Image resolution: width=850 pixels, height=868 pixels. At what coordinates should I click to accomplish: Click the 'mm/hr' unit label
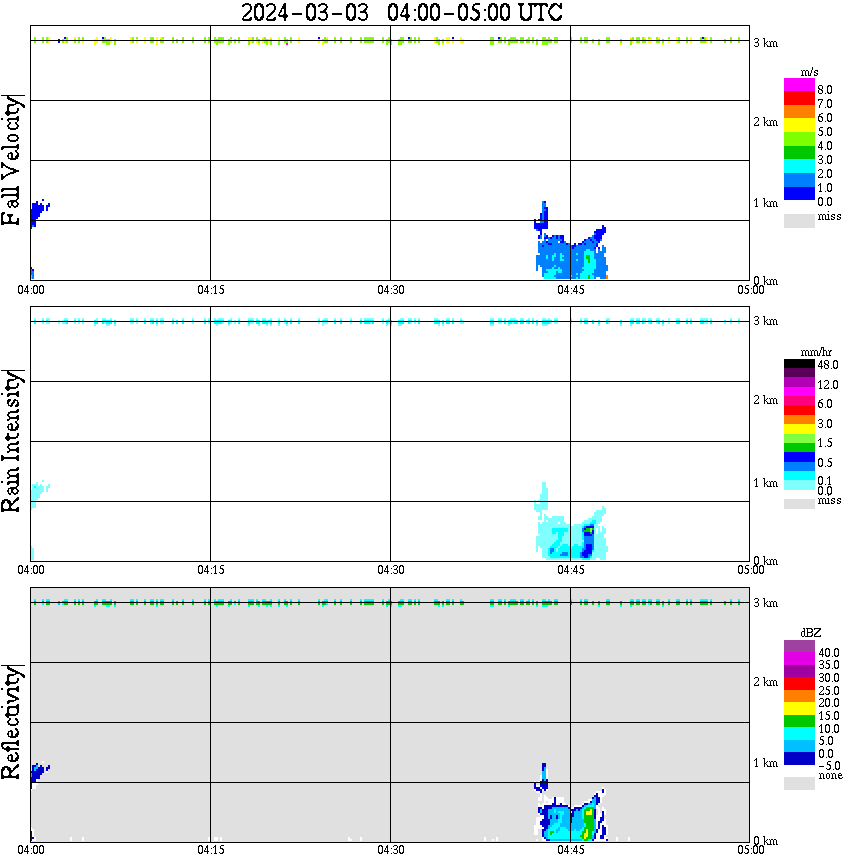[x=816, y=352]
